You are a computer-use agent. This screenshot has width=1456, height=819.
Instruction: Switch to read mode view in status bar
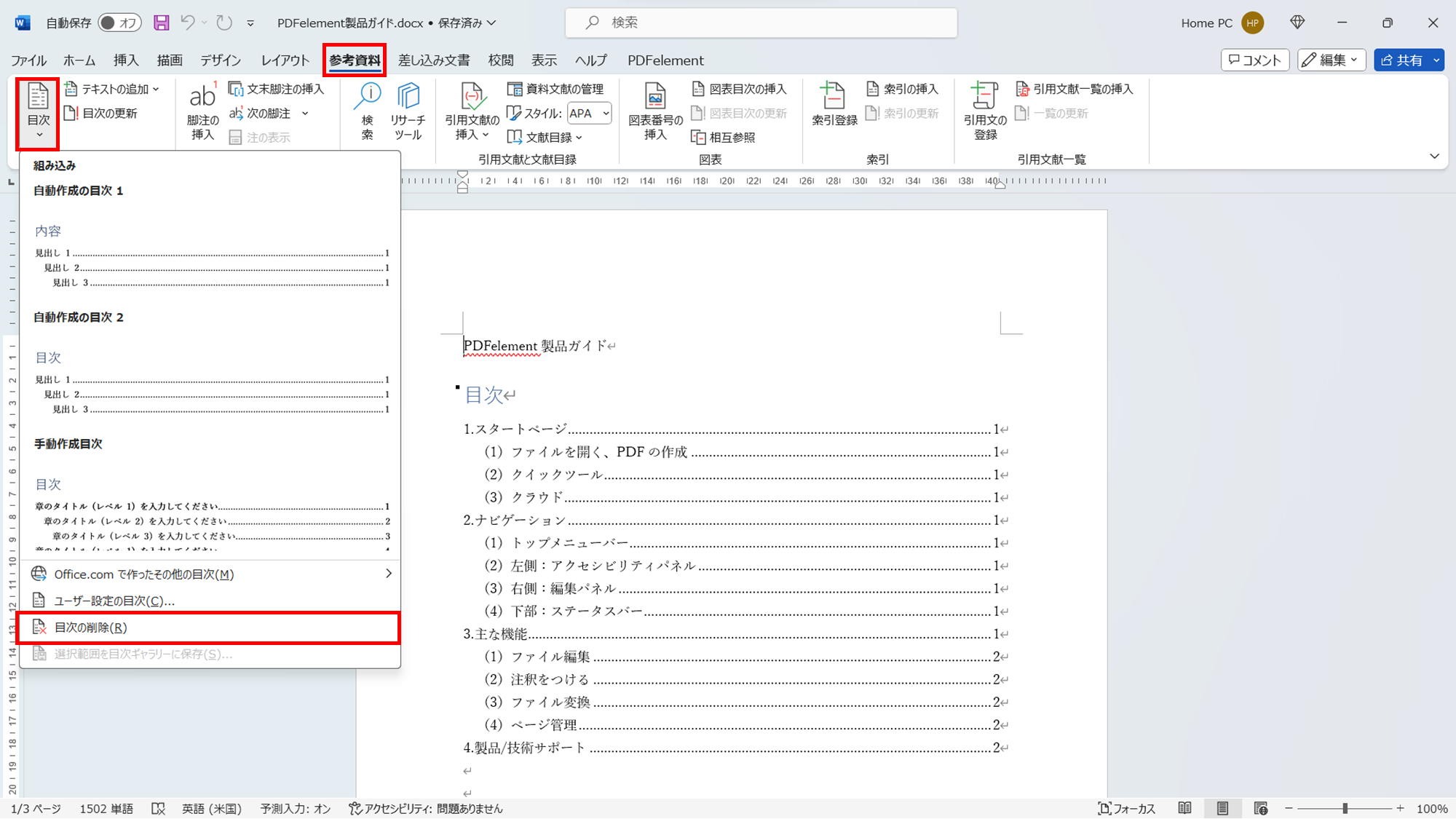coord(1185,808)
